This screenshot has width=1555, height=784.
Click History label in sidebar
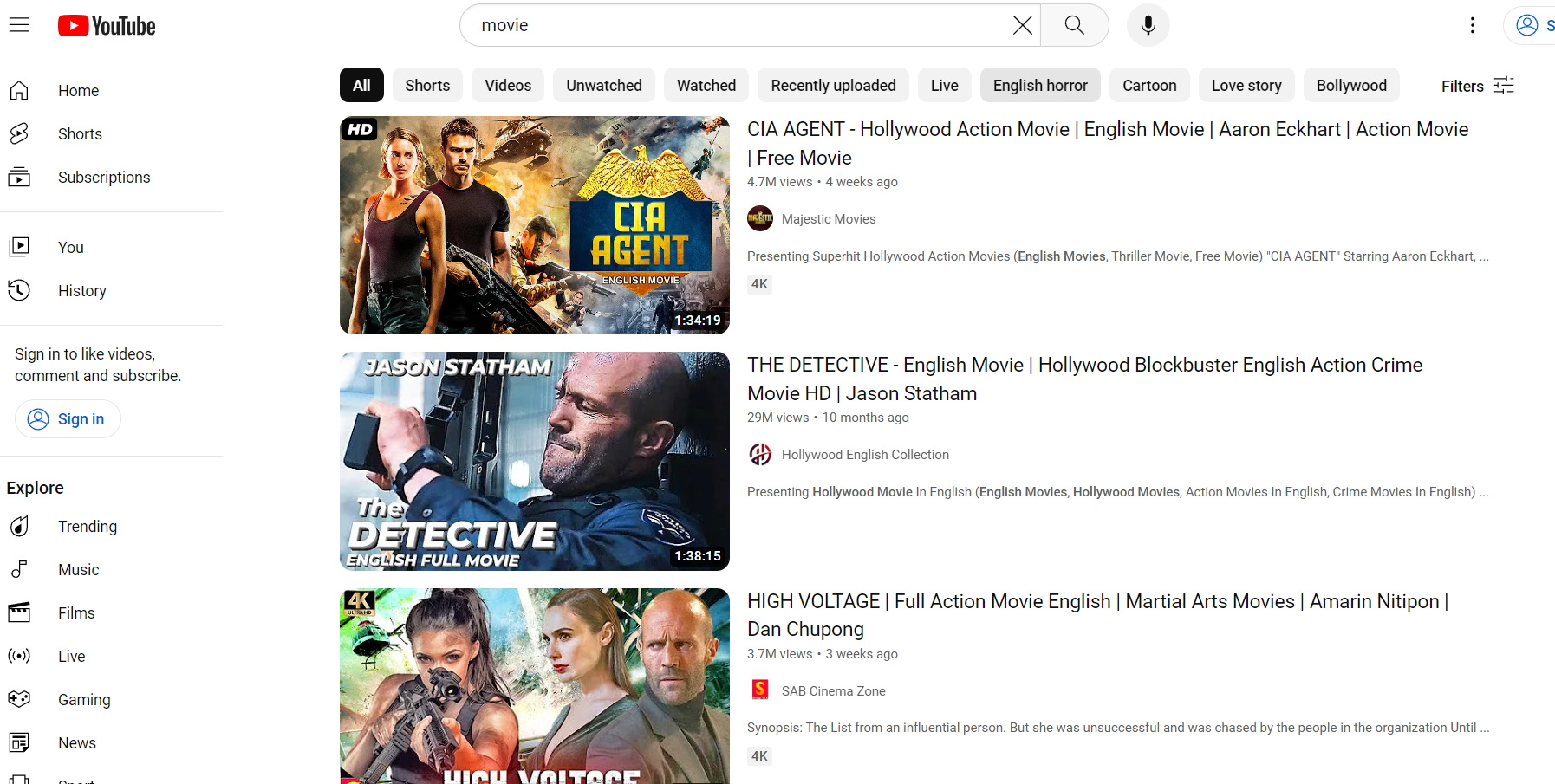(x=82, y=291)
